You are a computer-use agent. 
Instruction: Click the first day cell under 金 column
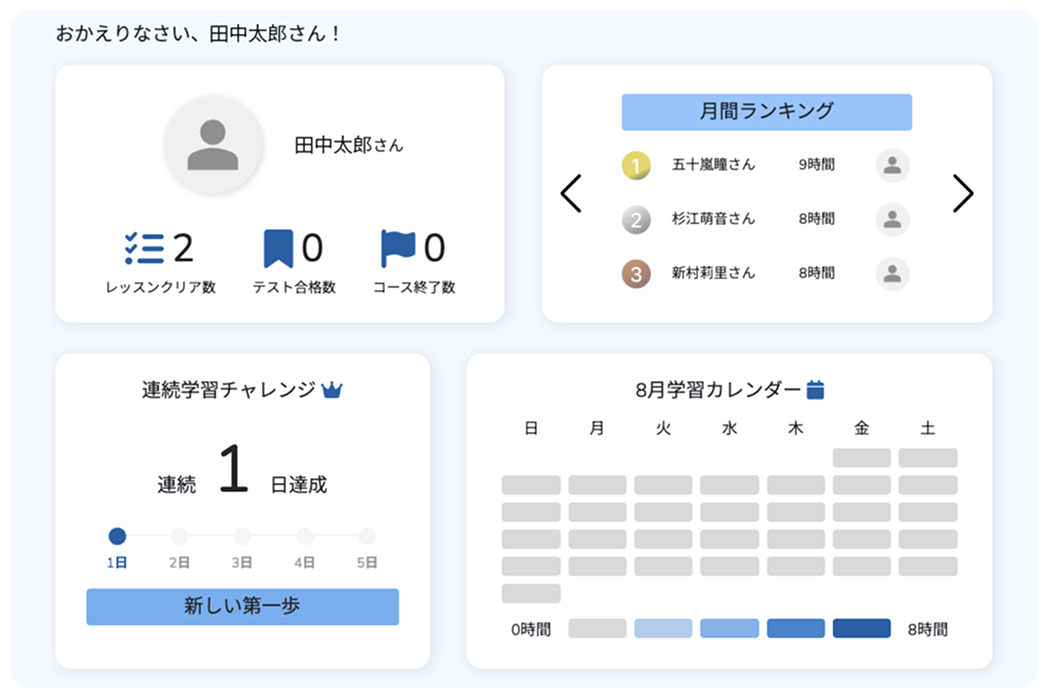click(x=861, y=458)
